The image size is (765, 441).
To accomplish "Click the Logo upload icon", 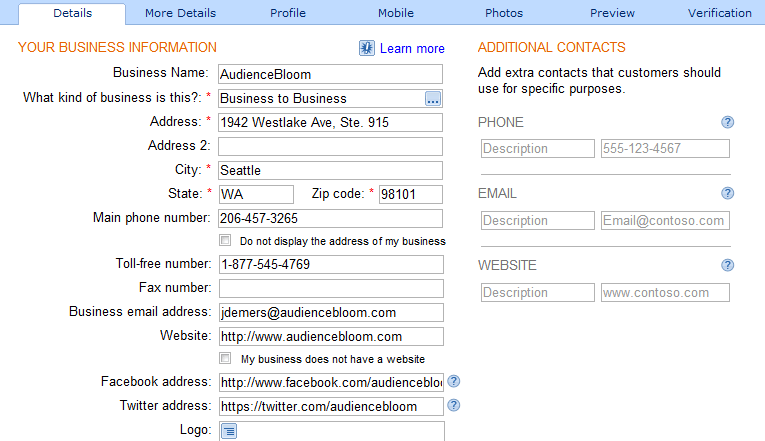I will [x=229, y=431].
